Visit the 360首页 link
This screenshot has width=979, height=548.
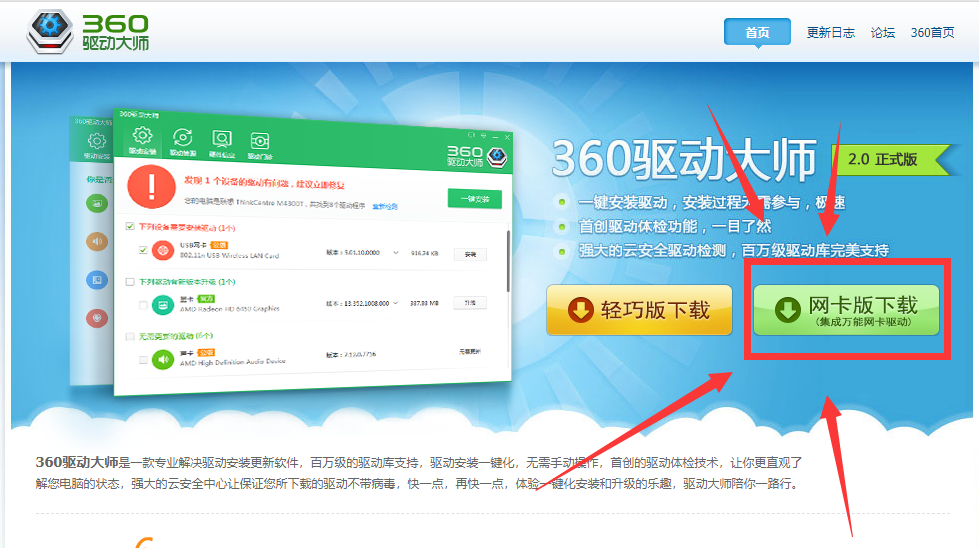pos(932,32)
